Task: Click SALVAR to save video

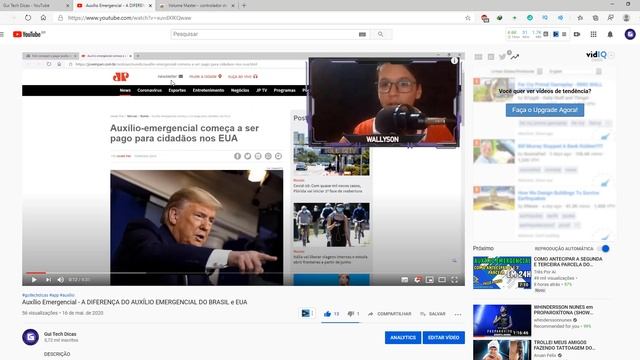Action: click(433, 314)
